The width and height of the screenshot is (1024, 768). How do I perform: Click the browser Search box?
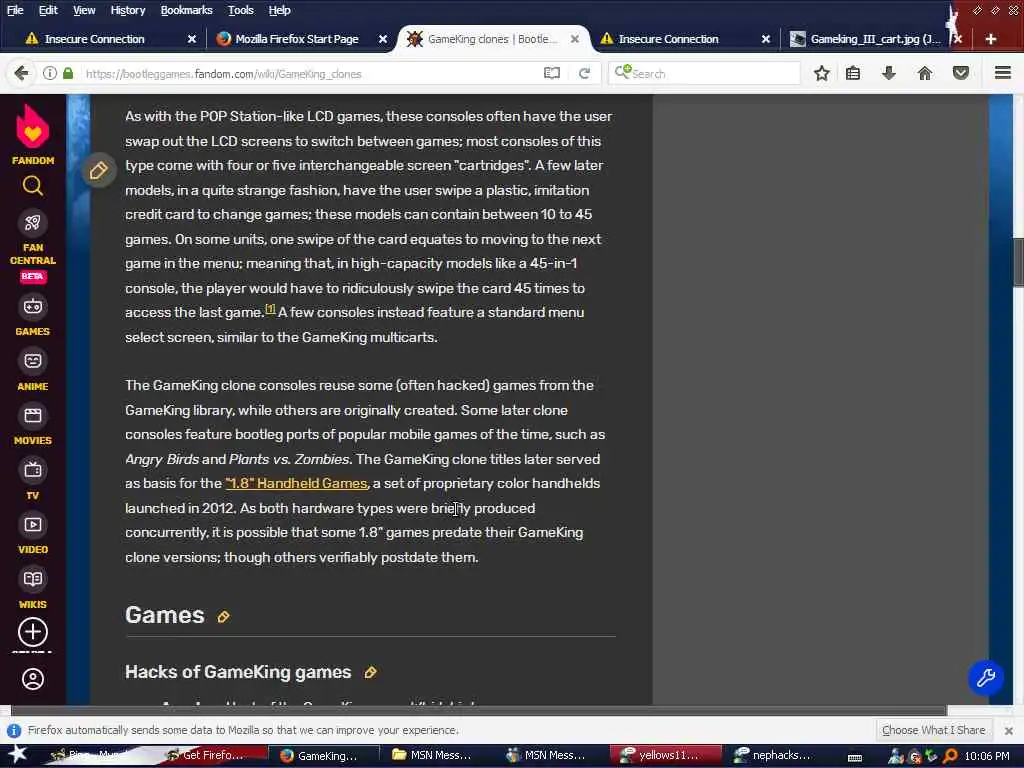coord(705,74)
